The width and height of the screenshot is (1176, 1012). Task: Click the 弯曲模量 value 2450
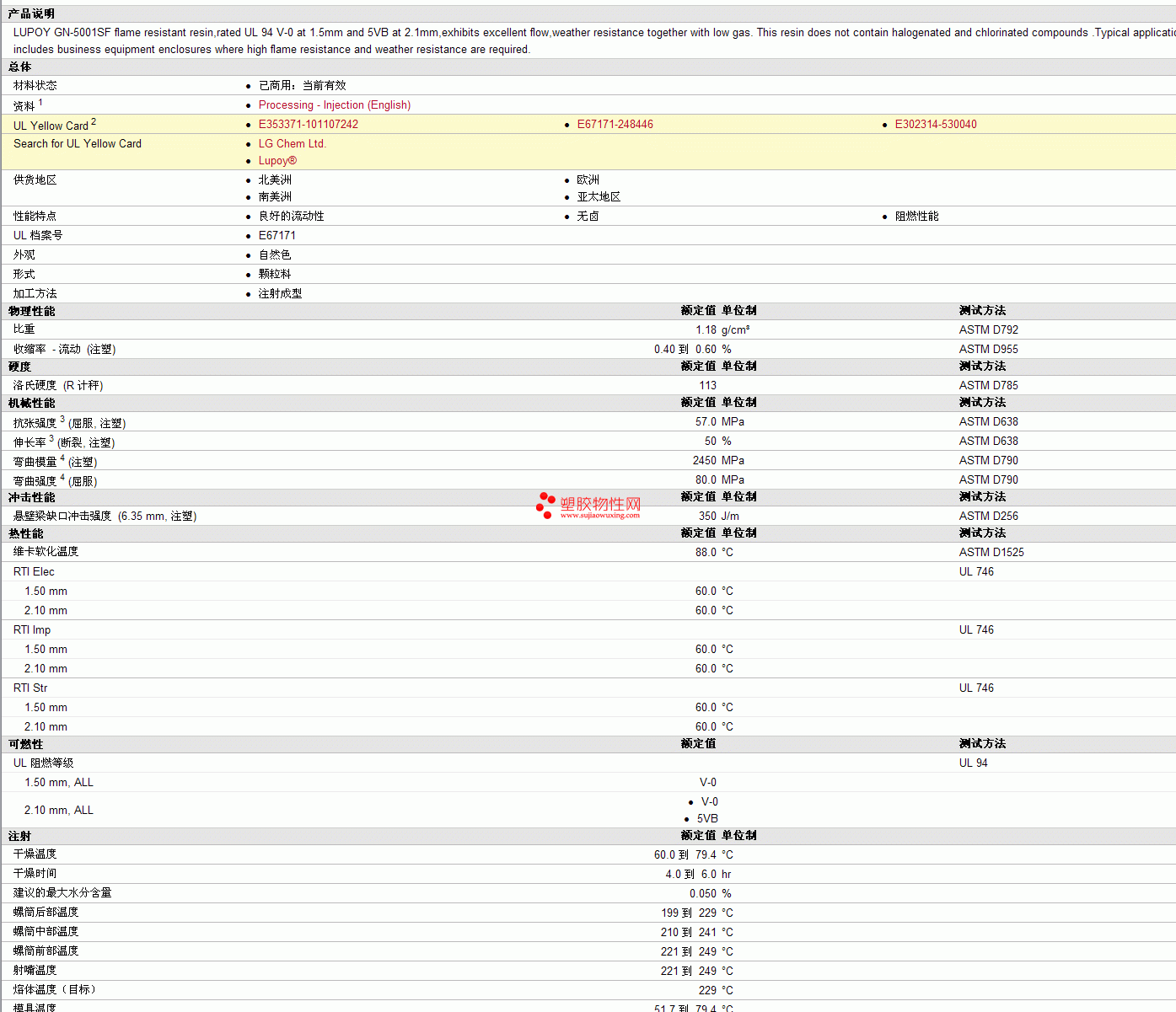[705, 461]
